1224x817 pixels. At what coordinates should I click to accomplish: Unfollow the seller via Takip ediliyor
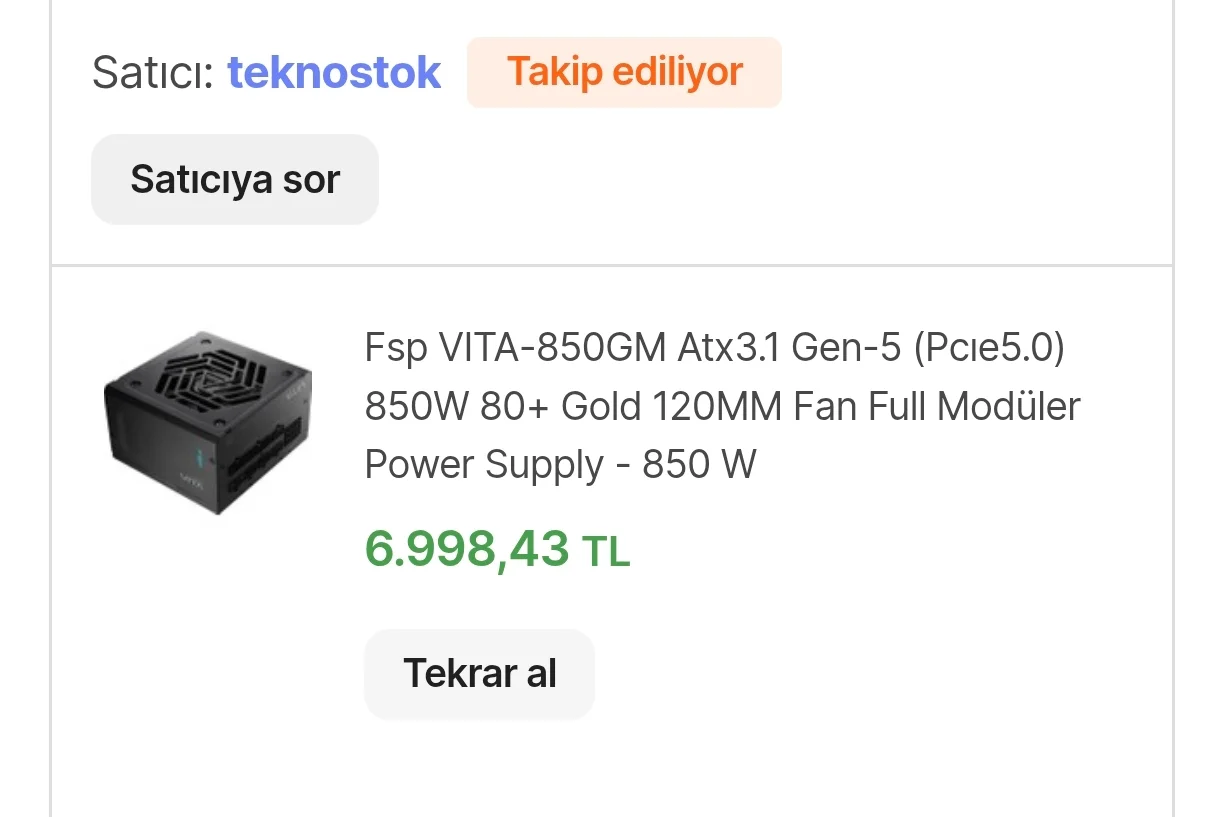click(624, 72)
